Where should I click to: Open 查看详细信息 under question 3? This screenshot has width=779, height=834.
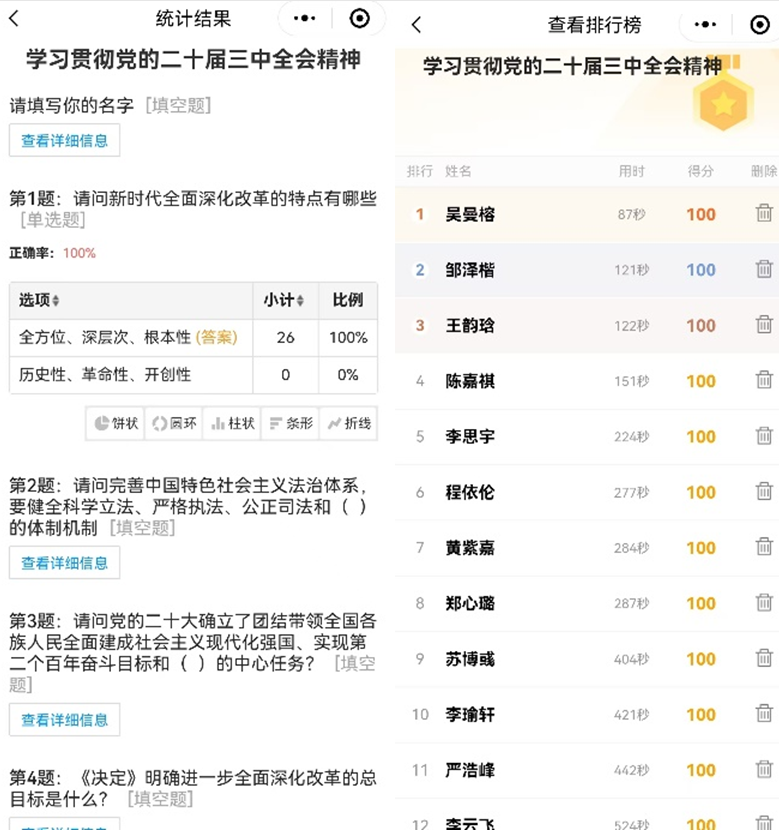coord(65,719)
